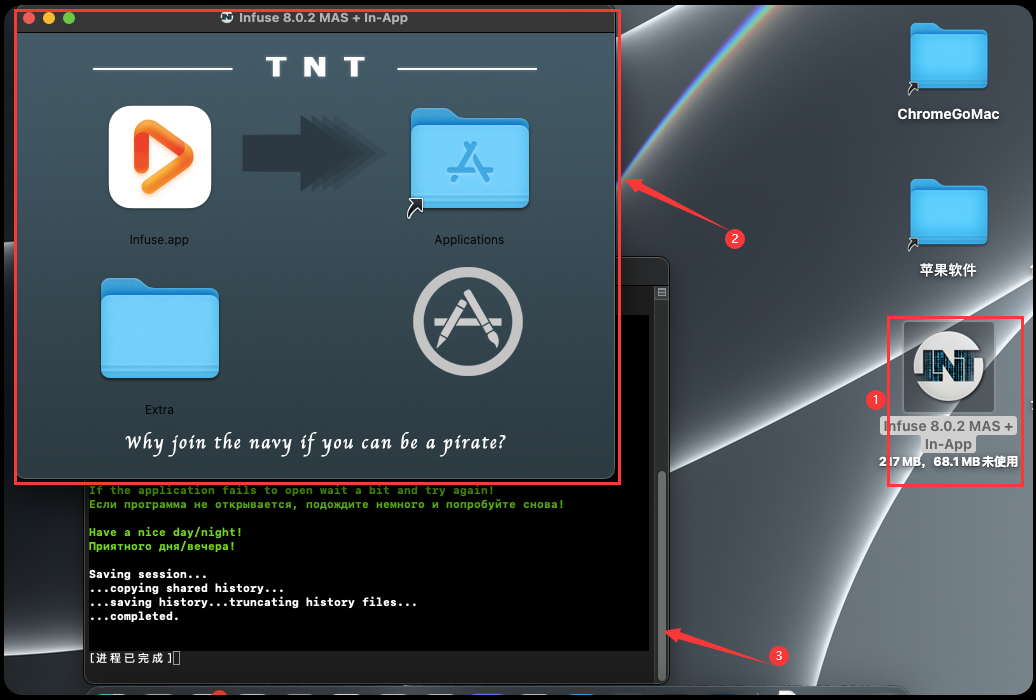
Task: Zoom the Infuse installer window
Action: tap(69, 18)
